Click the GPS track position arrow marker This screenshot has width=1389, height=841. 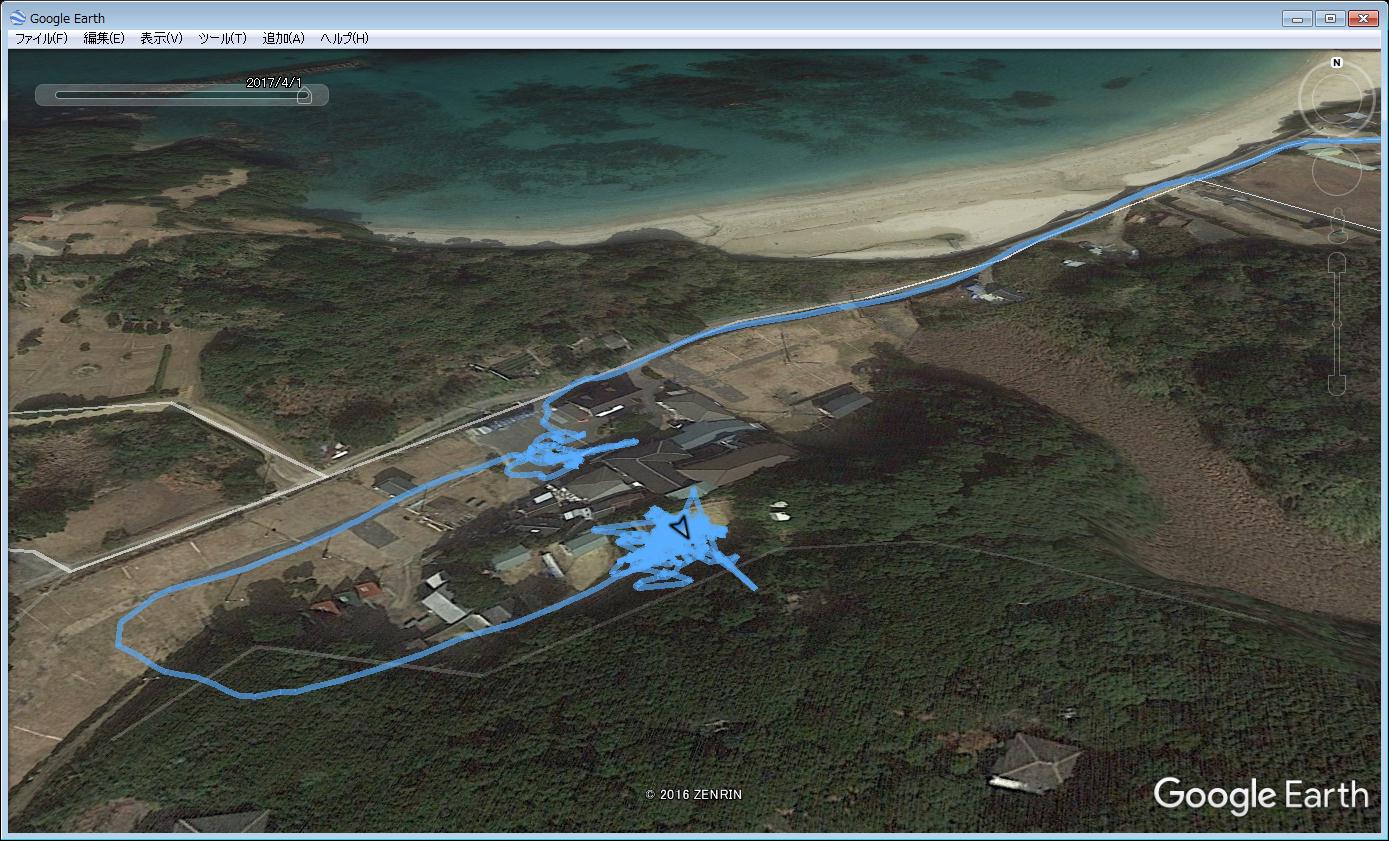680,526
